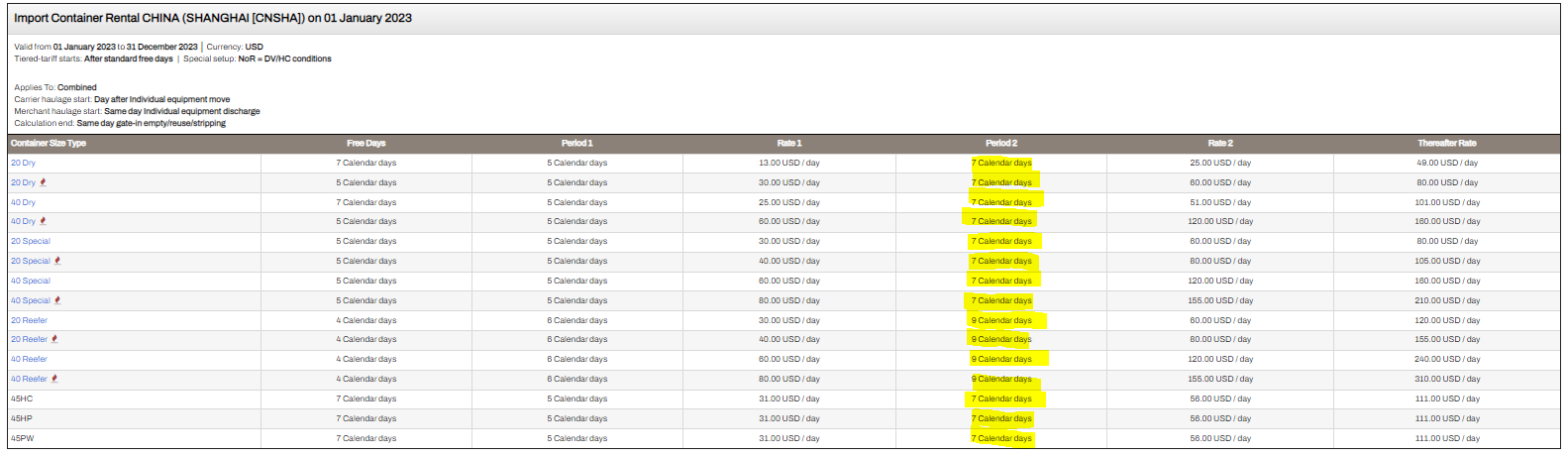Click the Free Days column header

point(366,144)
